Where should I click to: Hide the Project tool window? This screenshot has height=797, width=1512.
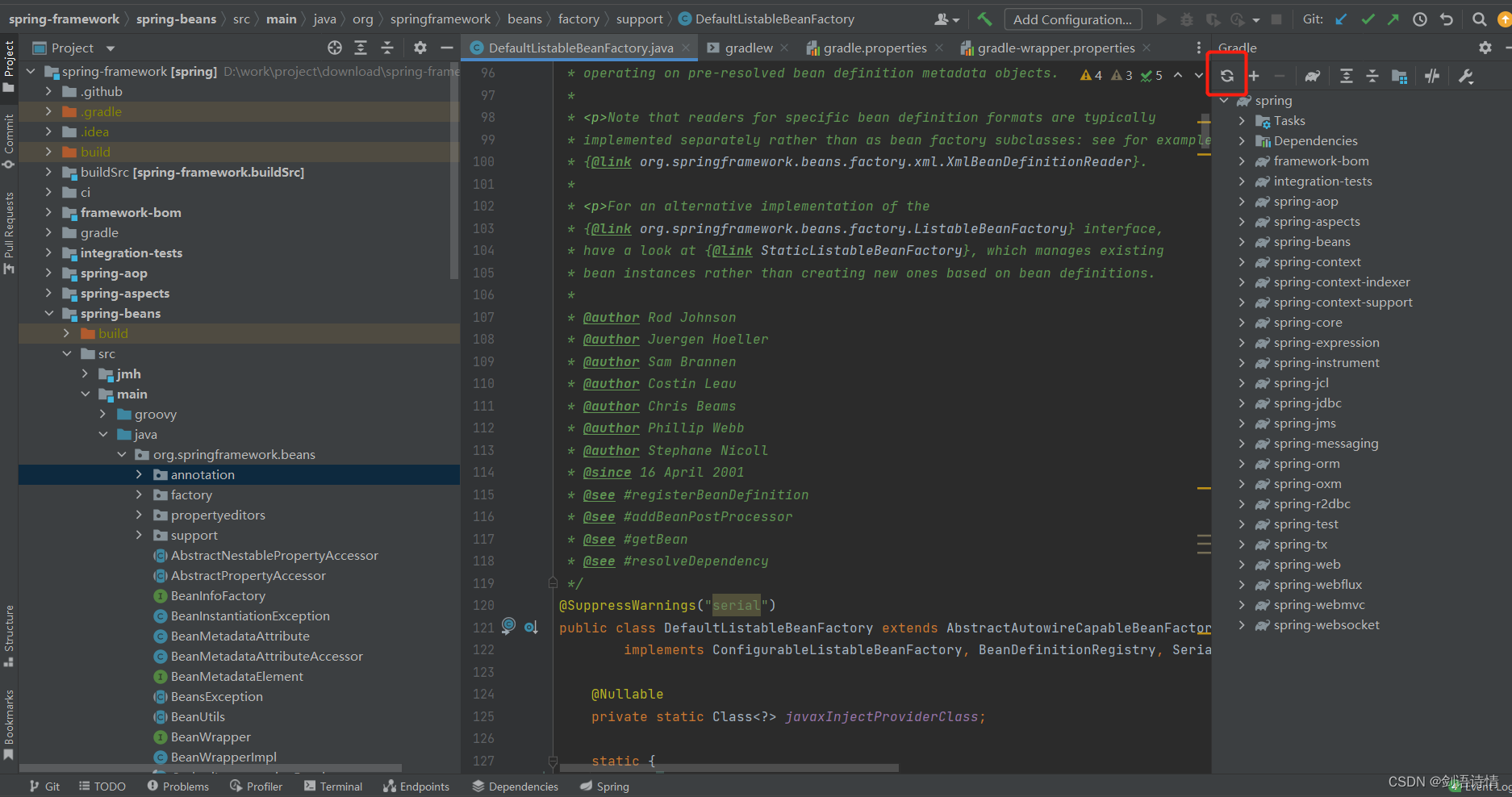(x=446, y=48)
